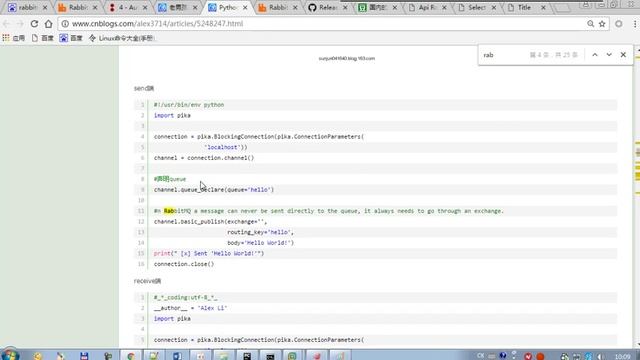Close the 'Title' tab
Screen dimensions: 640x360
coord(543,7)
